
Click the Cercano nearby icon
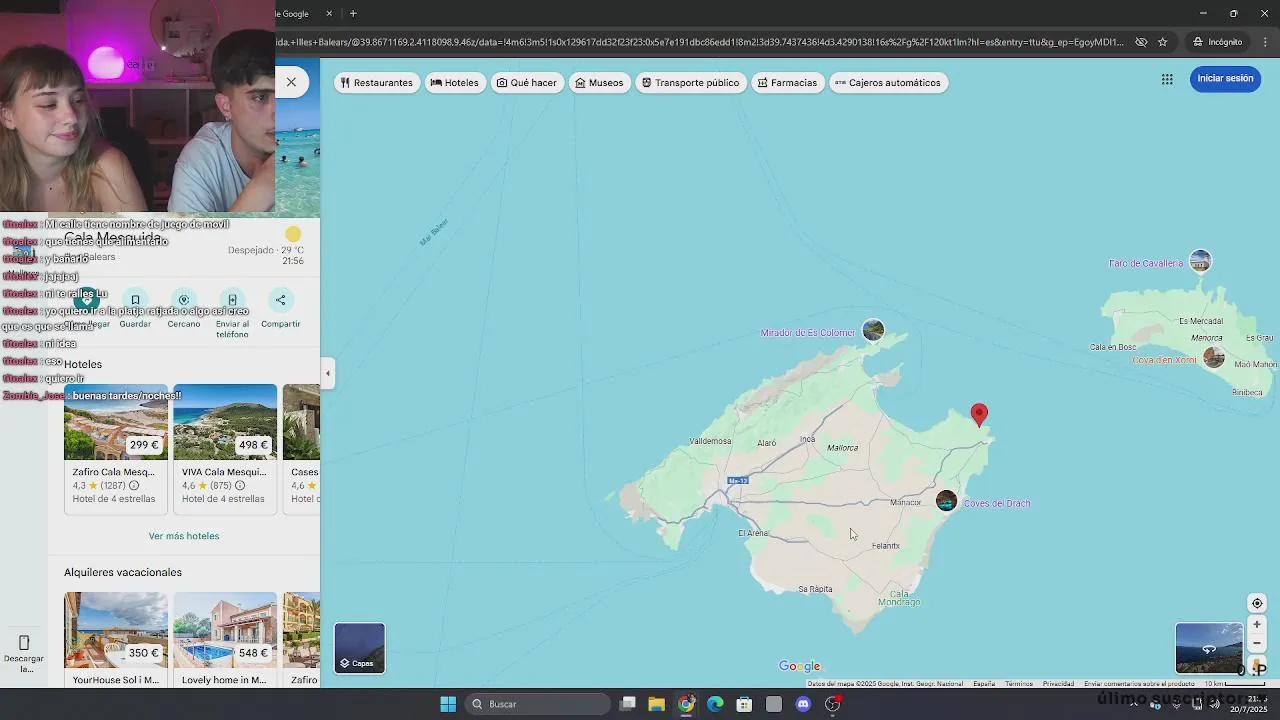(x=184, y=300)
